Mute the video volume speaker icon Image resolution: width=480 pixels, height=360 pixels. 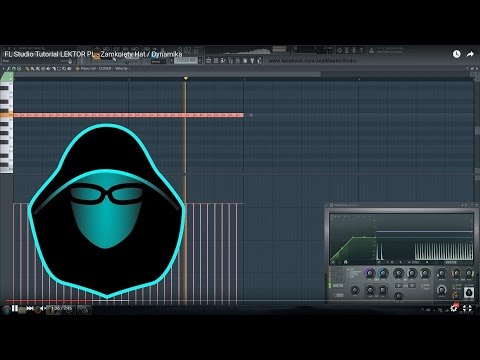[42, 309]
